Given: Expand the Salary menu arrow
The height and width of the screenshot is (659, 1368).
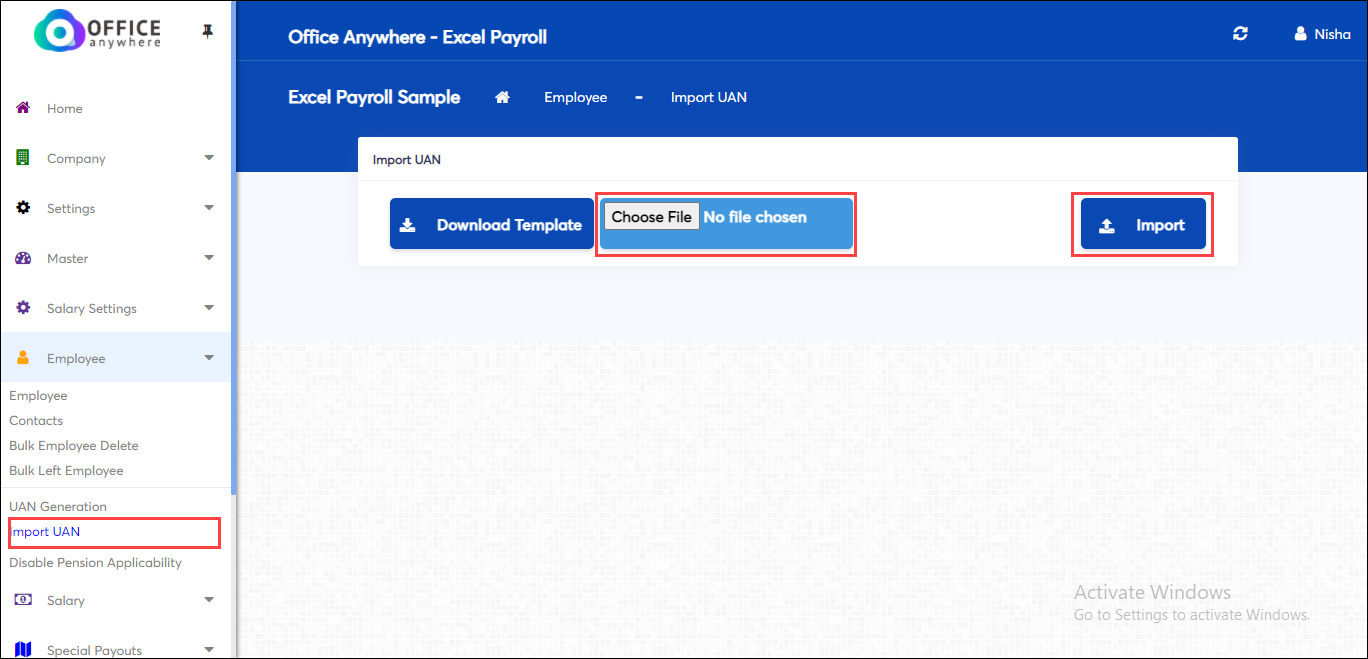Looking at the screenshot, I should click(x=209, y=600).
